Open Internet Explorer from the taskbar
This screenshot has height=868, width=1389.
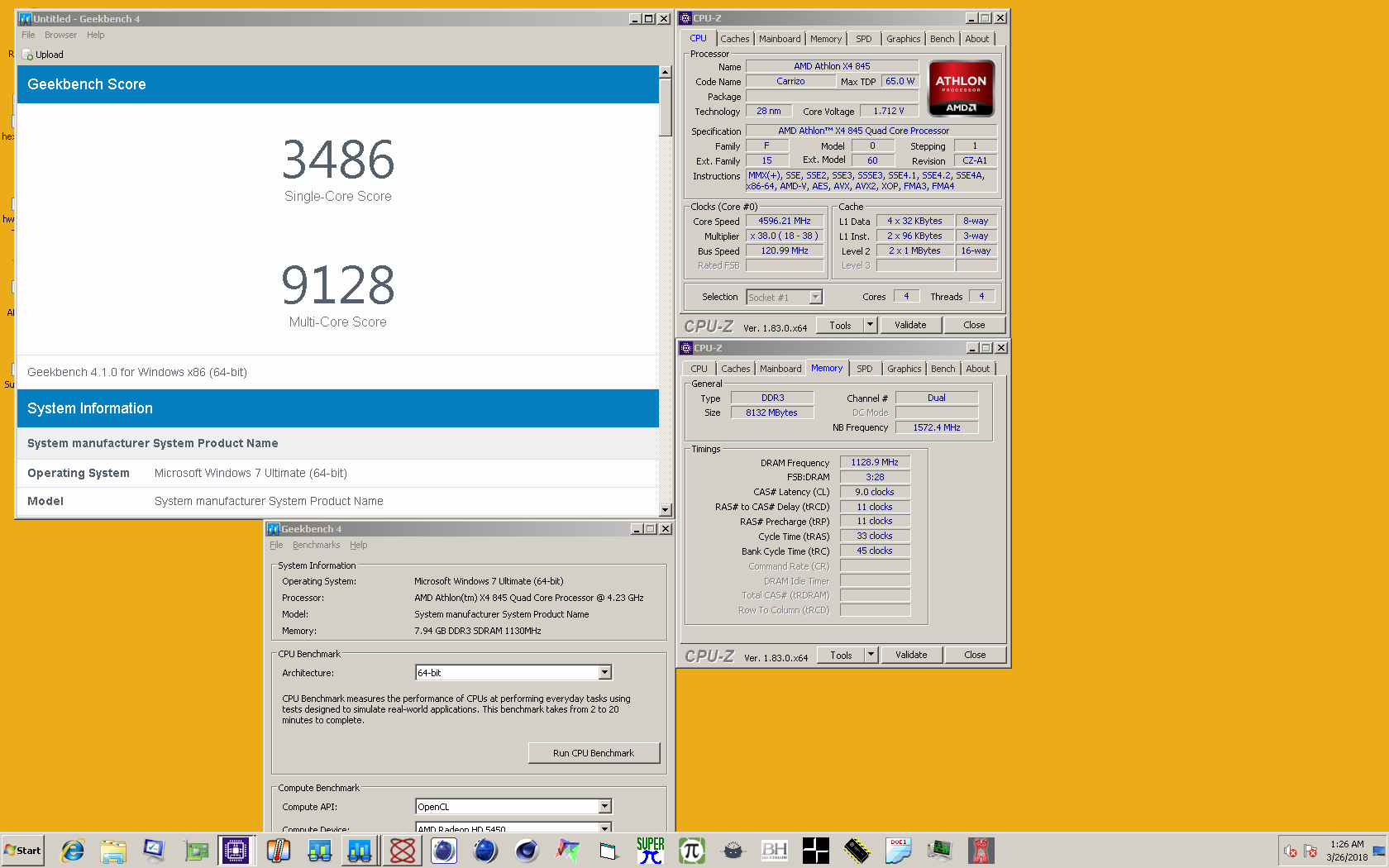coord(73,850)
